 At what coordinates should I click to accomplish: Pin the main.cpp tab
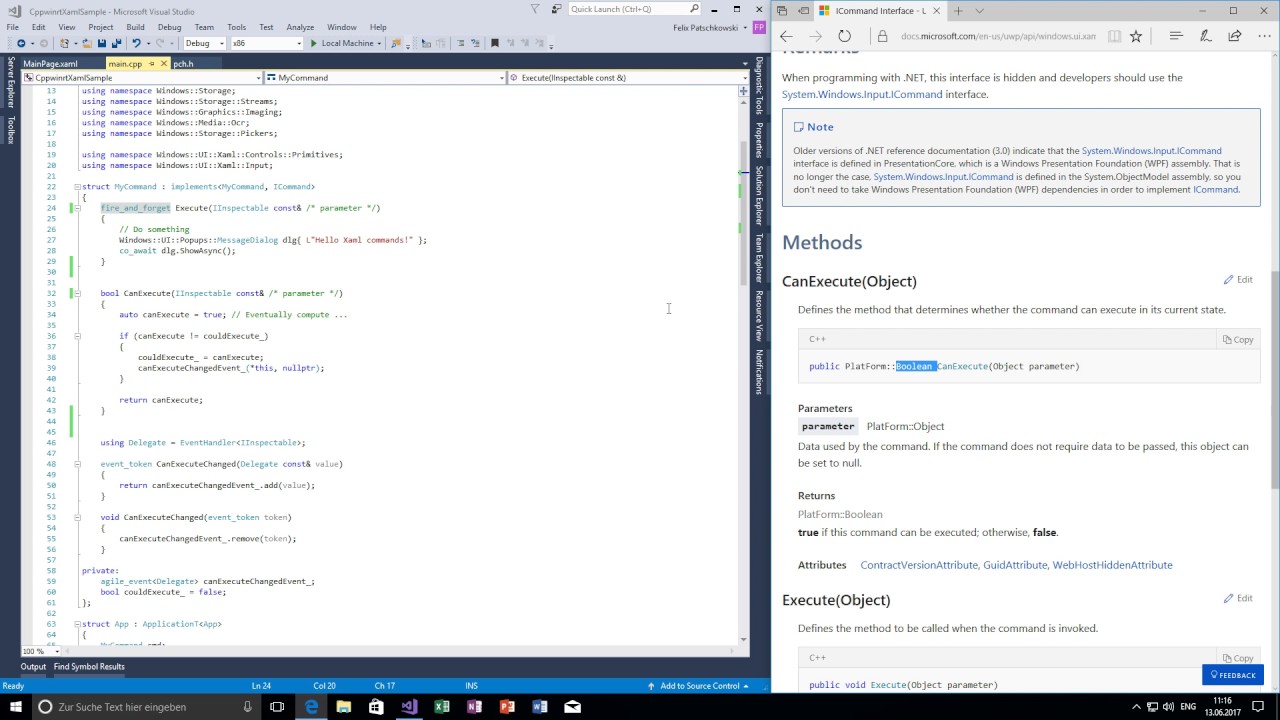152,63
